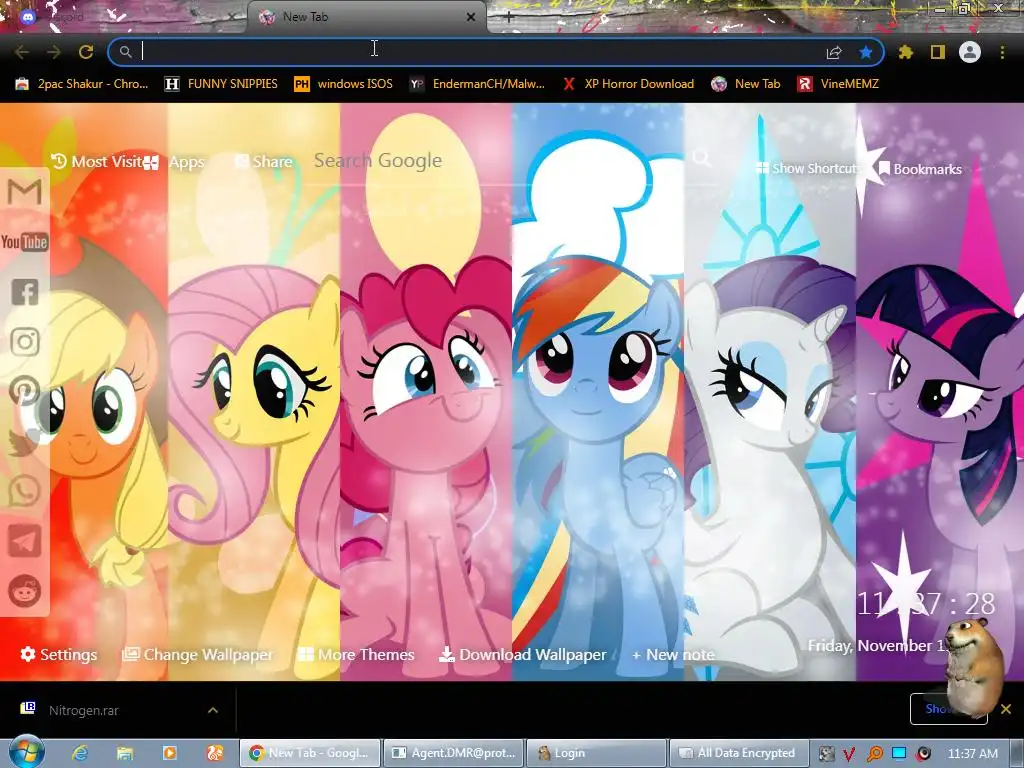
Task: Open Telegram shortcut in sidebar
Action: pos(25,541)
